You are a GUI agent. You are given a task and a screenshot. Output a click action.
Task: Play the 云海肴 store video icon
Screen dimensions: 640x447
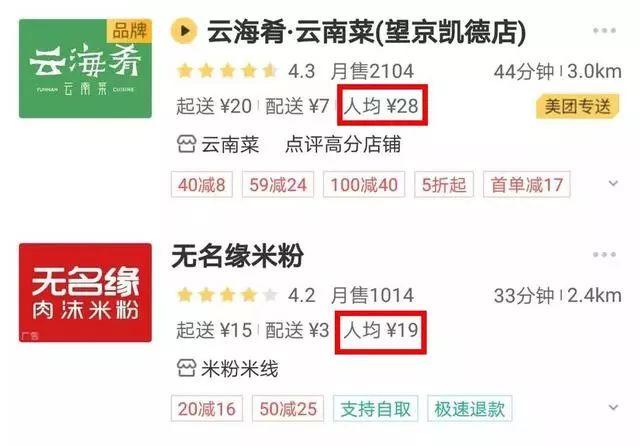pos(184,31)
